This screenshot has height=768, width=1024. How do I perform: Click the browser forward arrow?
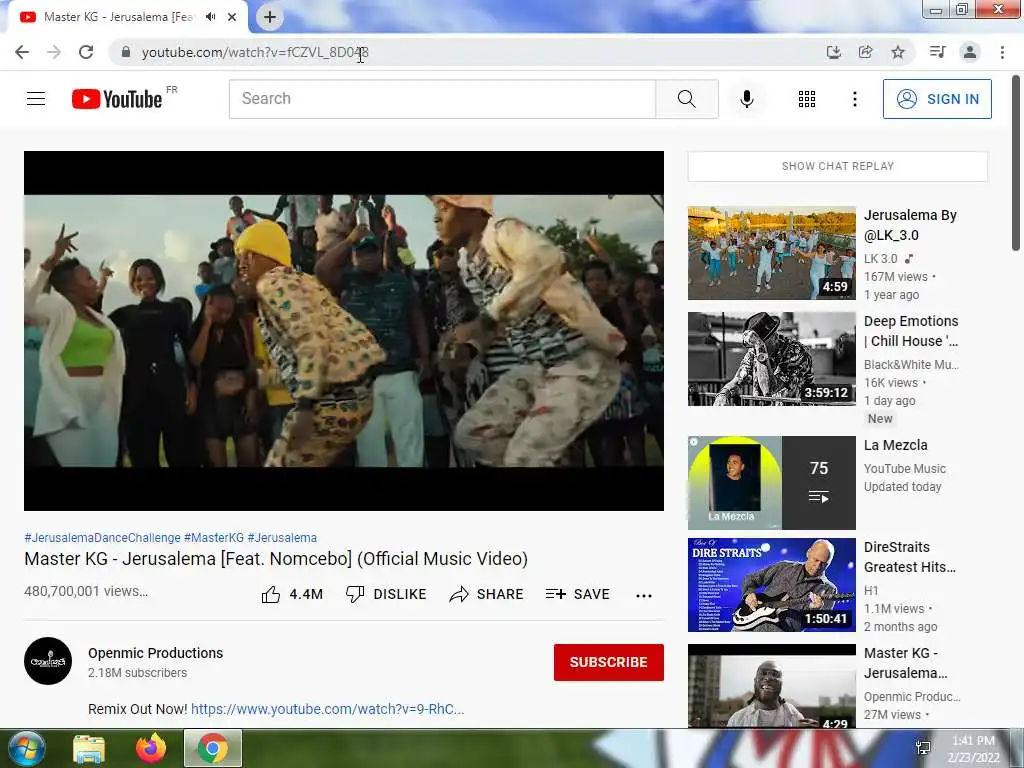[x=54, y=52]
